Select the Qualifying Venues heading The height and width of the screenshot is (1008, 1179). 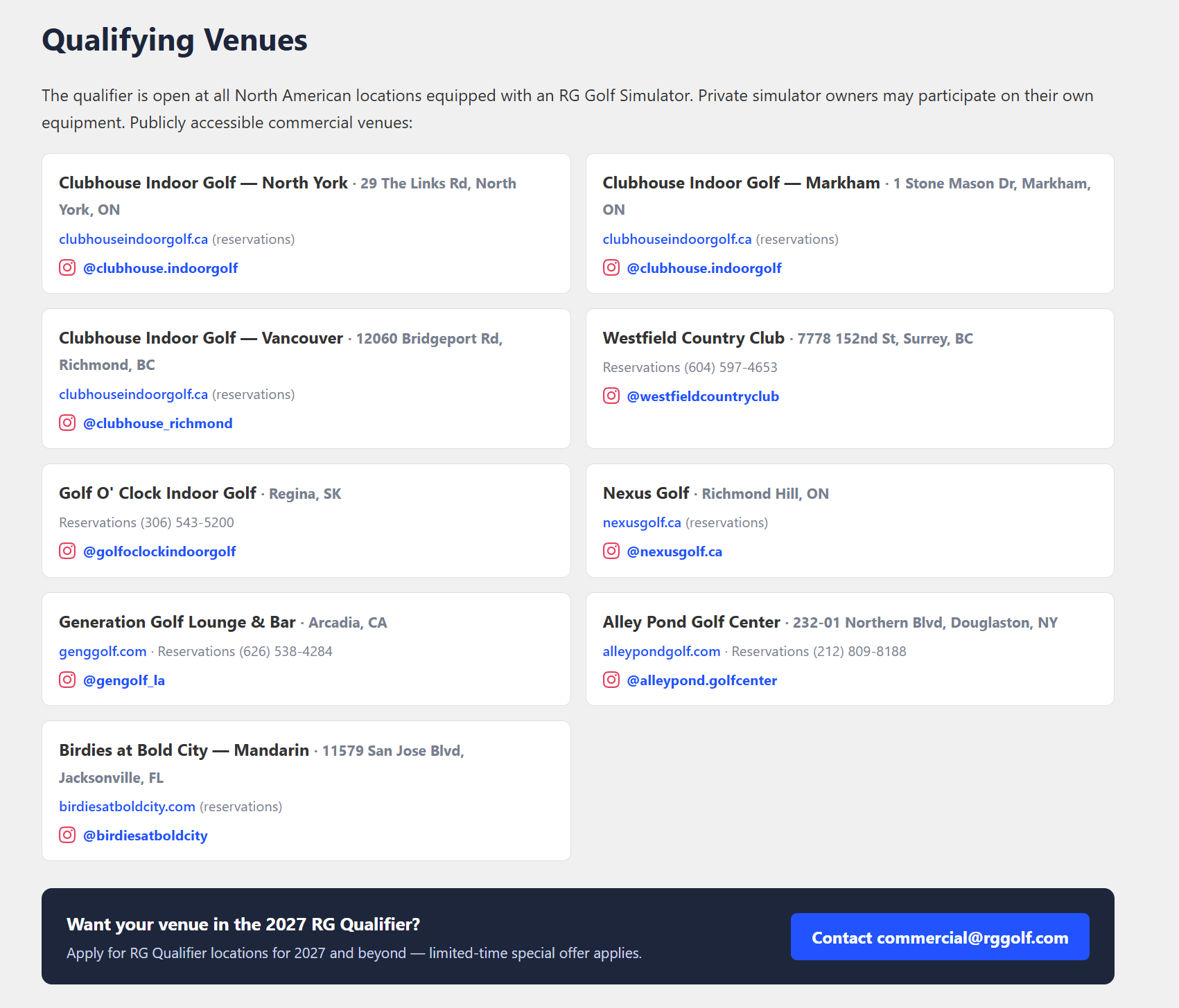(175, 40)
